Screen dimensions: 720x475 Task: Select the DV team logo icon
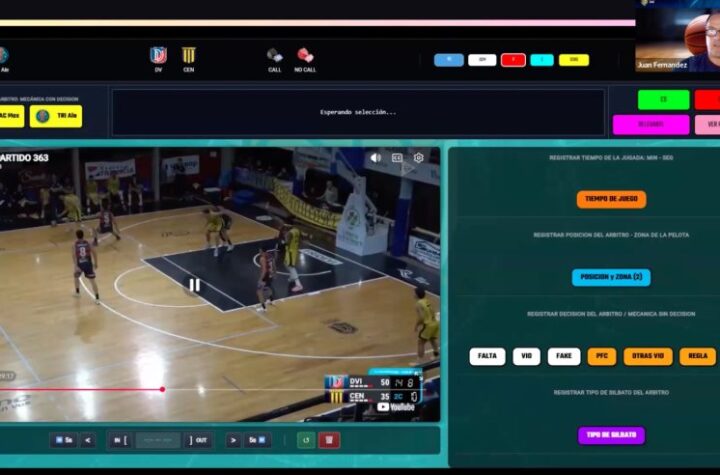tap(158, 55)
